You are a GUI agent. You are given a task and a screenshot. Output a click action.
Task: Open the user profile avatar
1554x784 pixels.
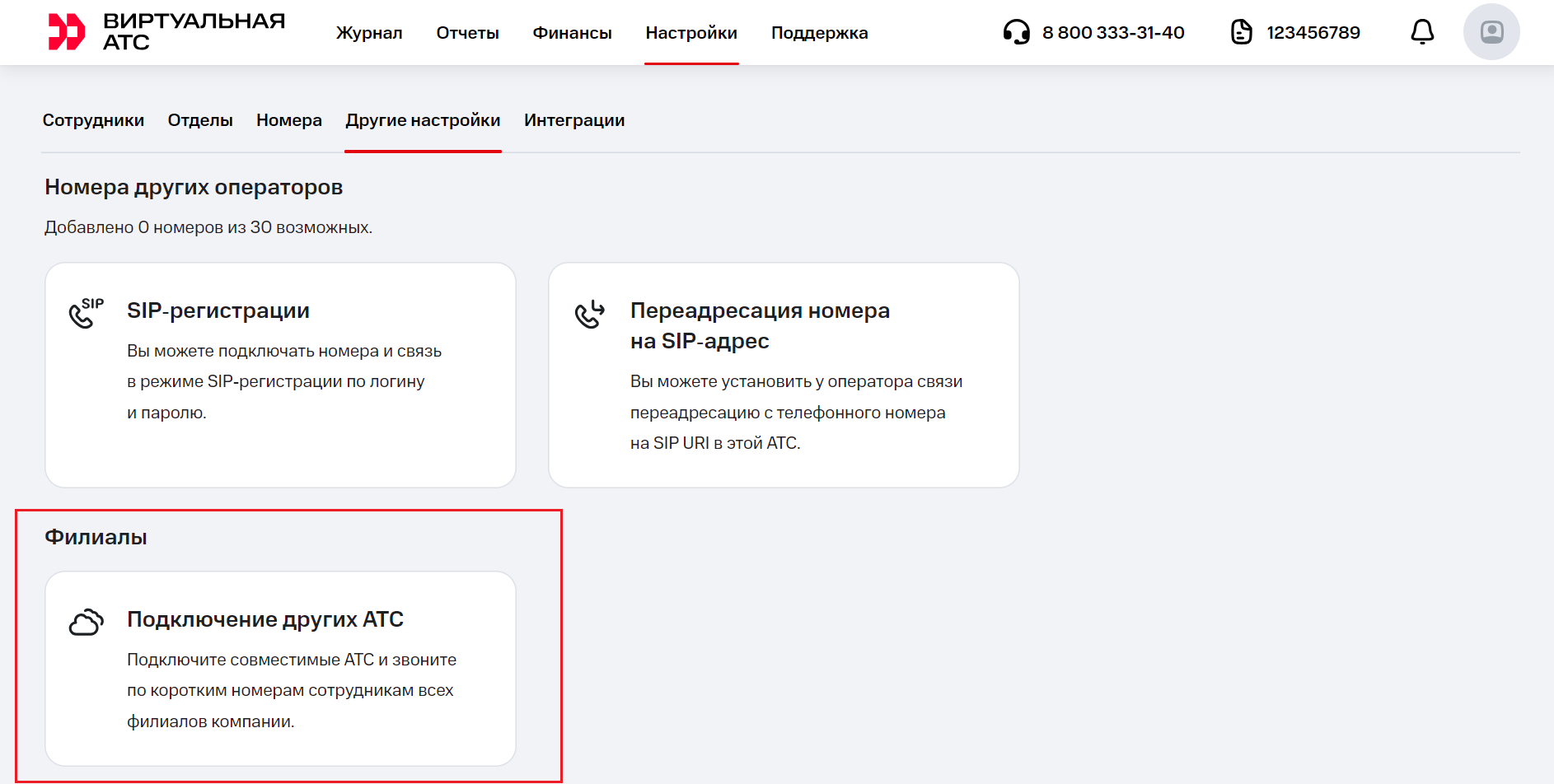click(x=1491, y=32)
